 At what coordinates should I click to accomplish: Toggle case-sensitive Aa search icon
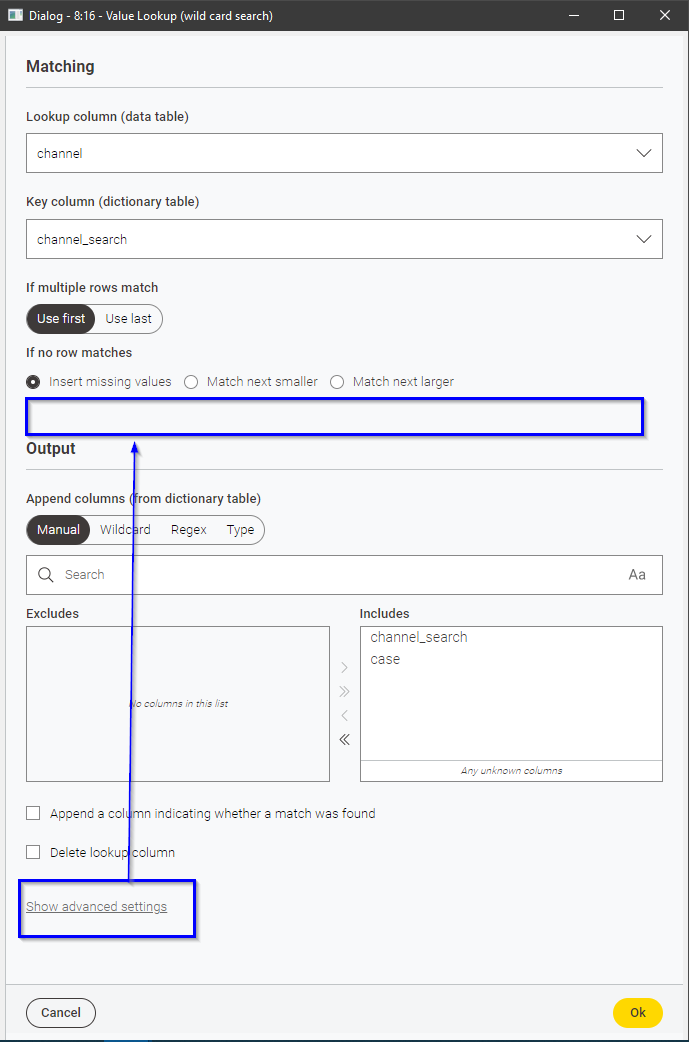point(637,575)
